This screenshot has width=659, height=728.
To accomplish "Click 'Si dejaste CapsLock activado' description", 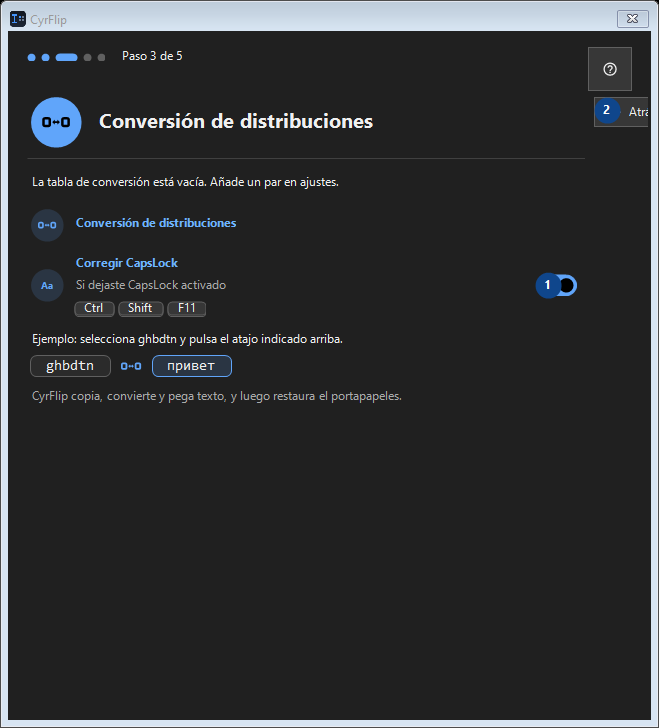I will (150, 285).
